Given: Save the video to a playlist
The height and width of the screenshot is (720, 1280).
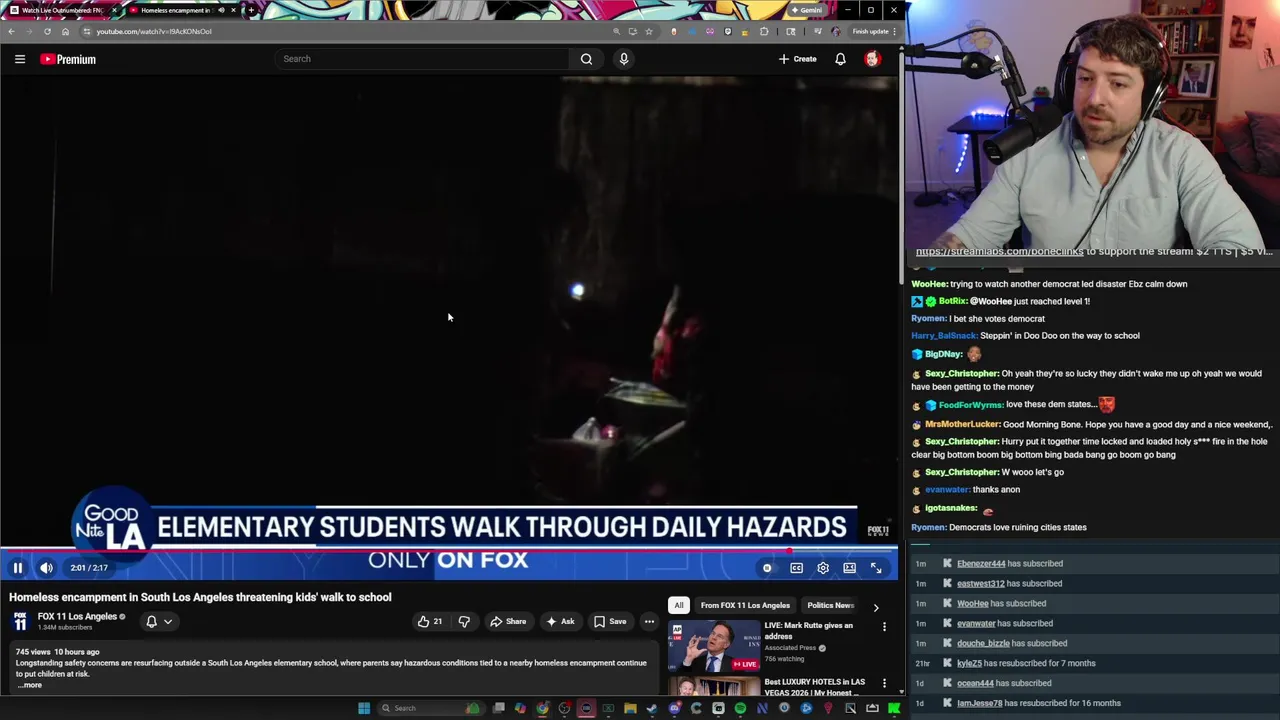Looking at the screenshot, I should [610, 622].
